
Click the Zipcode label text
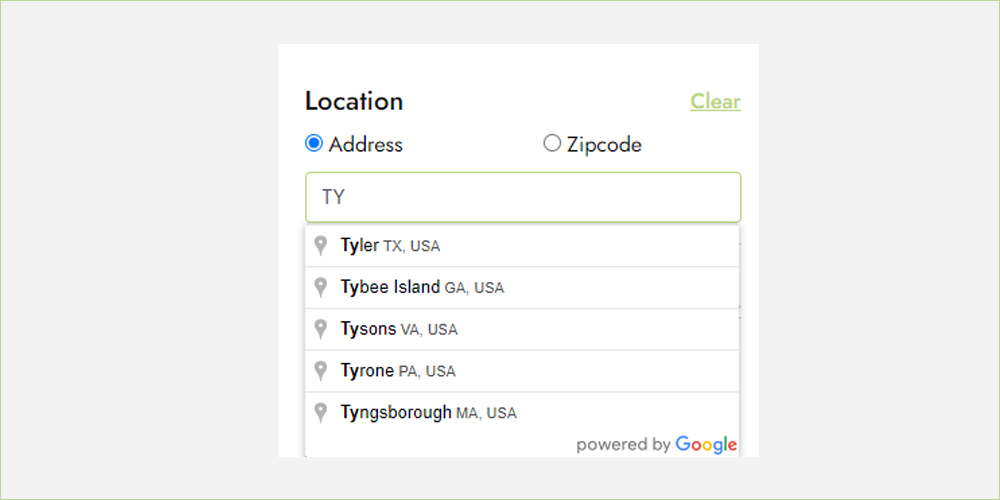(604, 145)
